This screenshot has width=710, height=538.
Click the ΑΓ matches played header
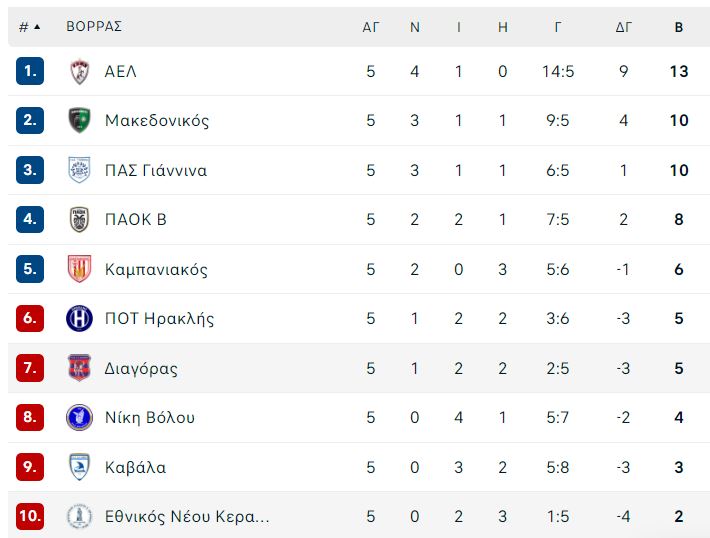(x=370, y=27)
